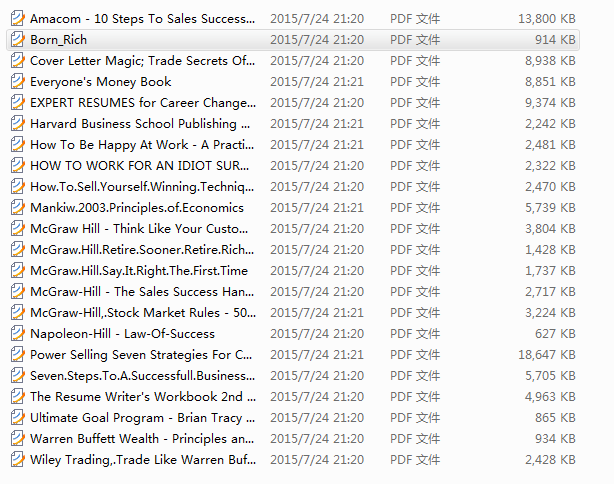Click the icon for How To Be Happy At Work
614x484 pixels.
pos(17,144)
